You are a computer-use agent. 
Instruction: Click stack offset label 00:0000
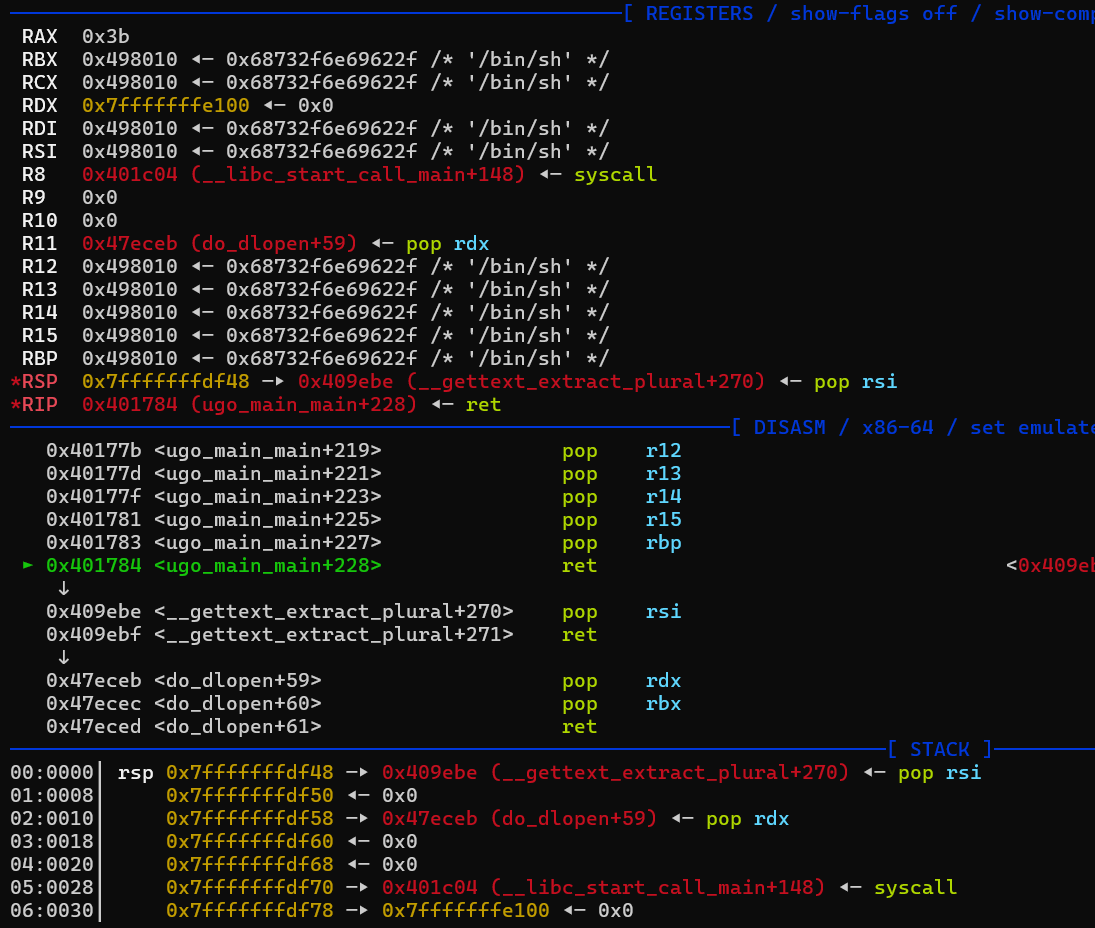coord(52,772)
